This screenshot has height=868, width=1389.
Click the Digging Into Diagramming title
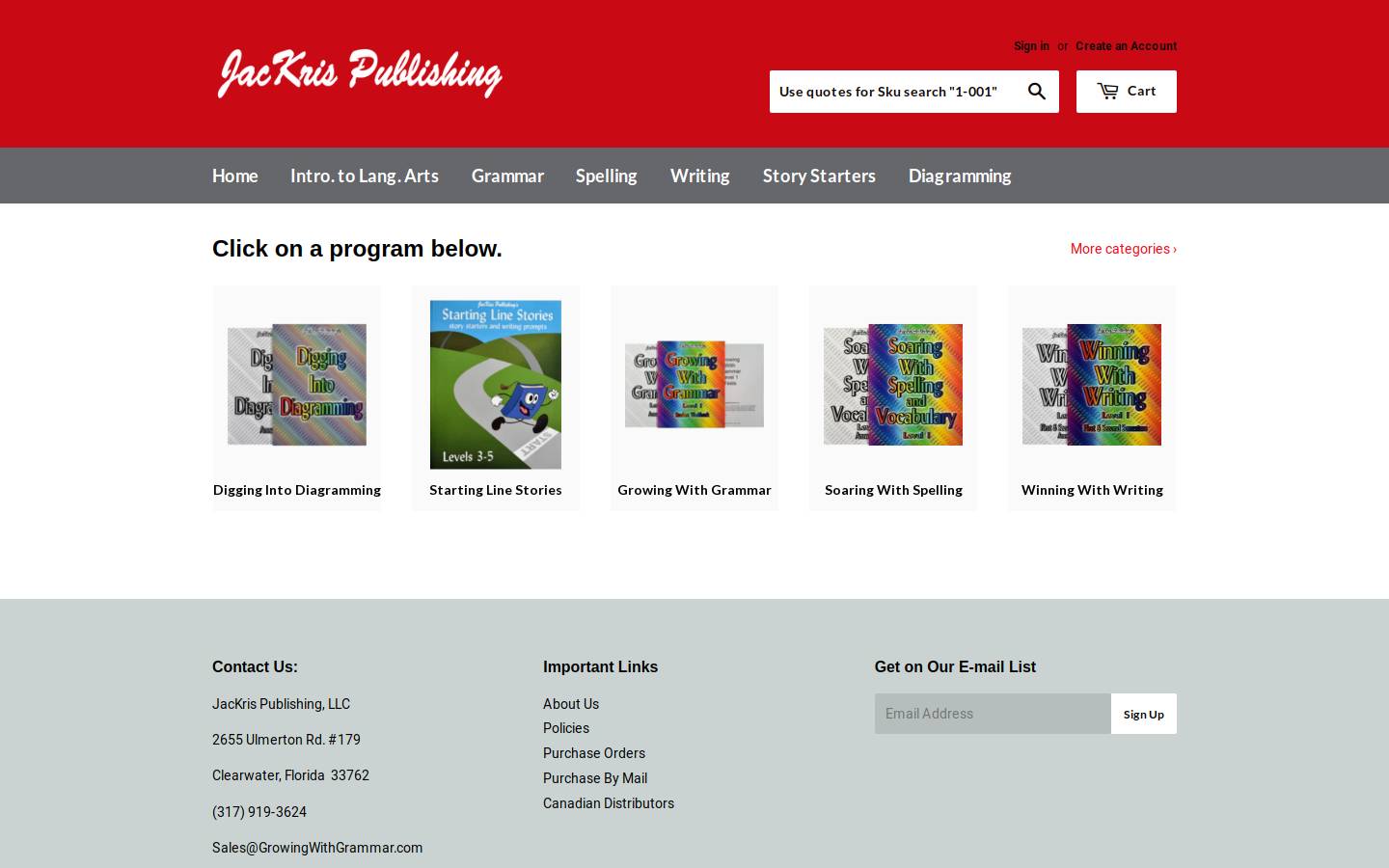[297, 490]
